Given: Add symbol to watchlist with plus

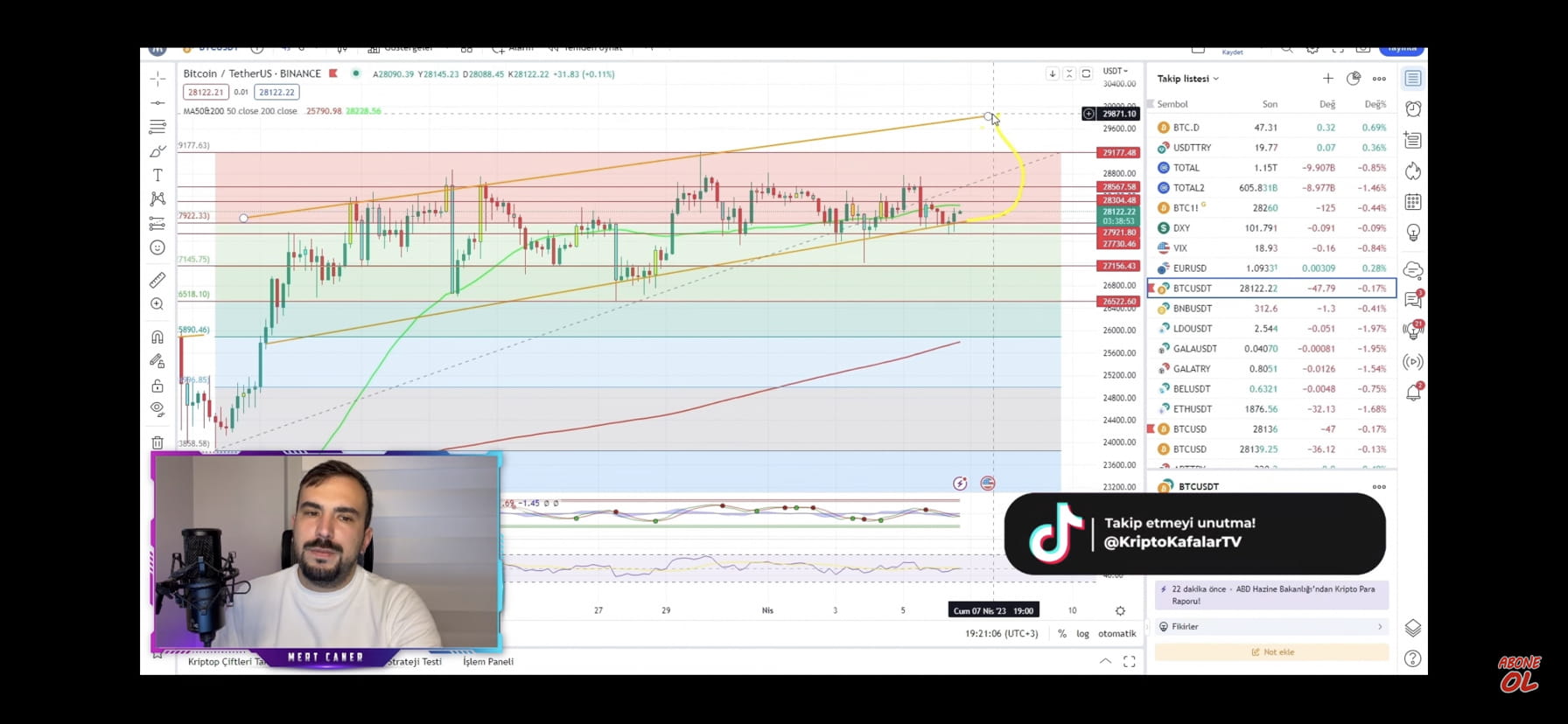Looking at the screenshot, I should tap(1327, 79).
